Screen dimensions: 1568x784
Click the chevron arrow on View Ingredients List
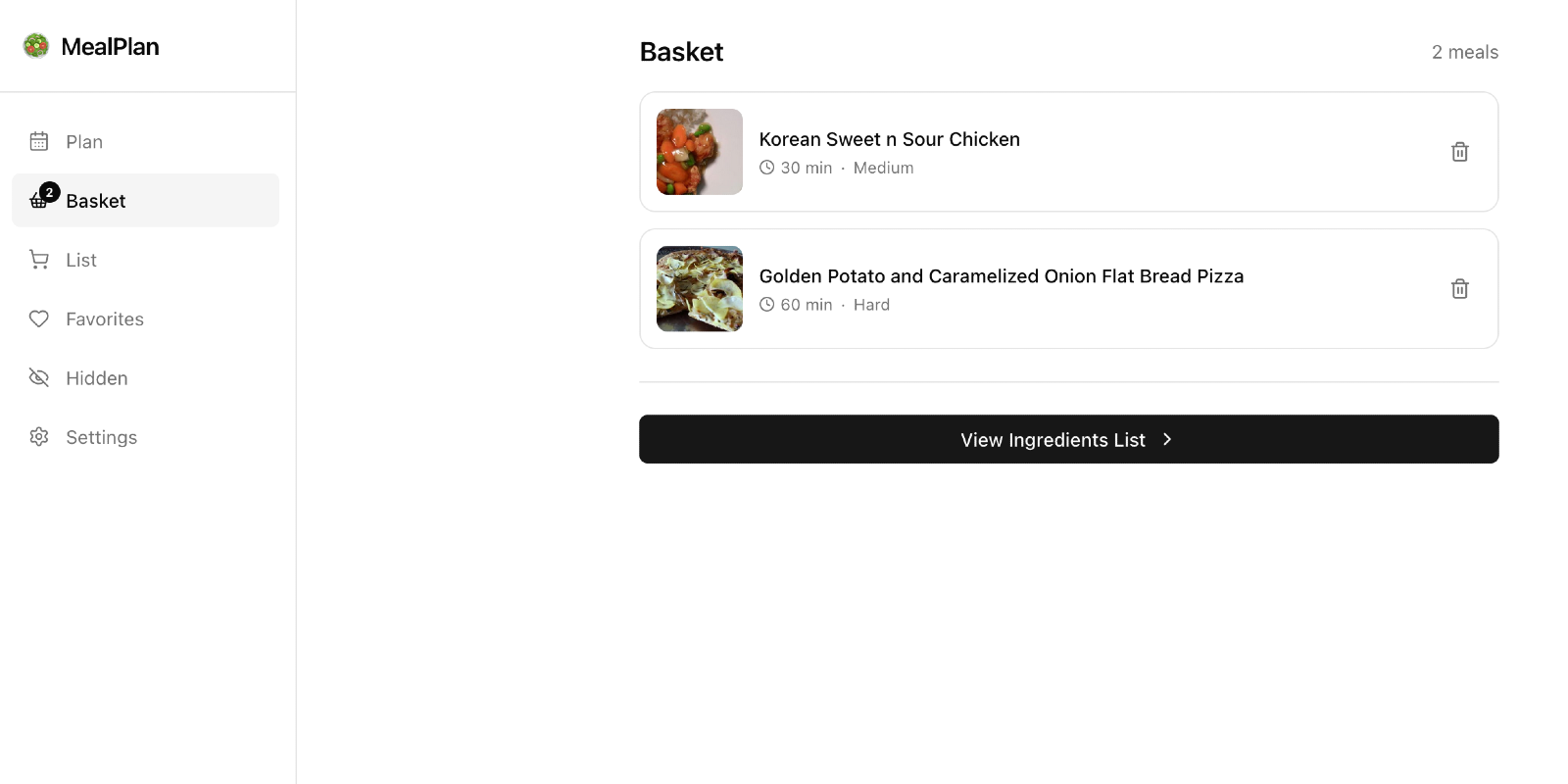[1167, 439]
